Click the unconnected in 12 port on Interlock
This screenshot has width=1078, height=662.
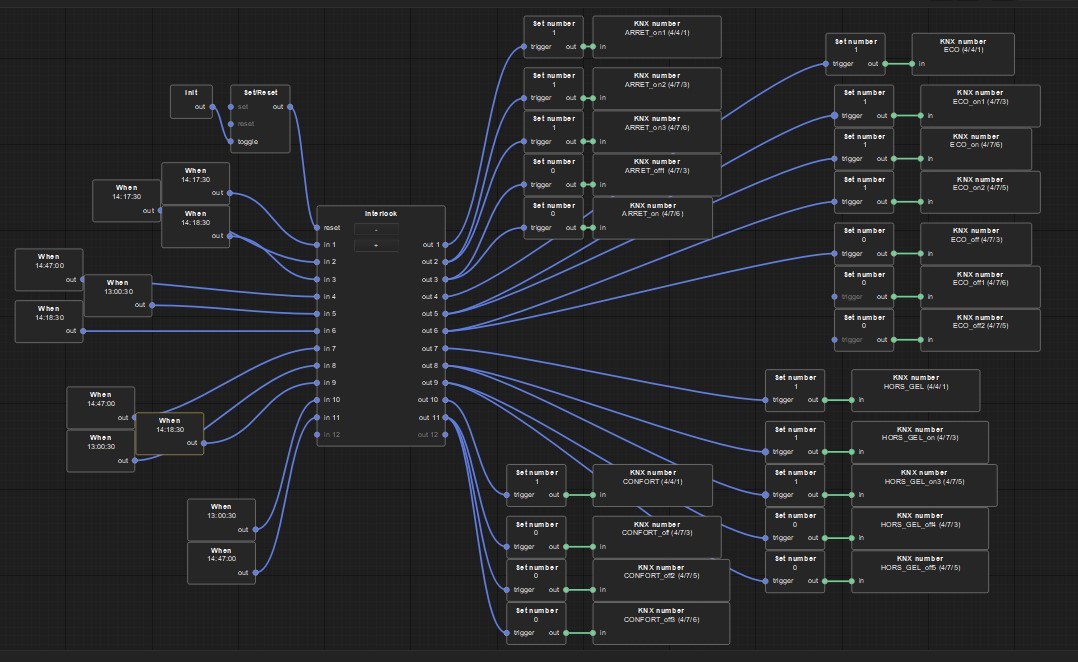coord(317,435)
